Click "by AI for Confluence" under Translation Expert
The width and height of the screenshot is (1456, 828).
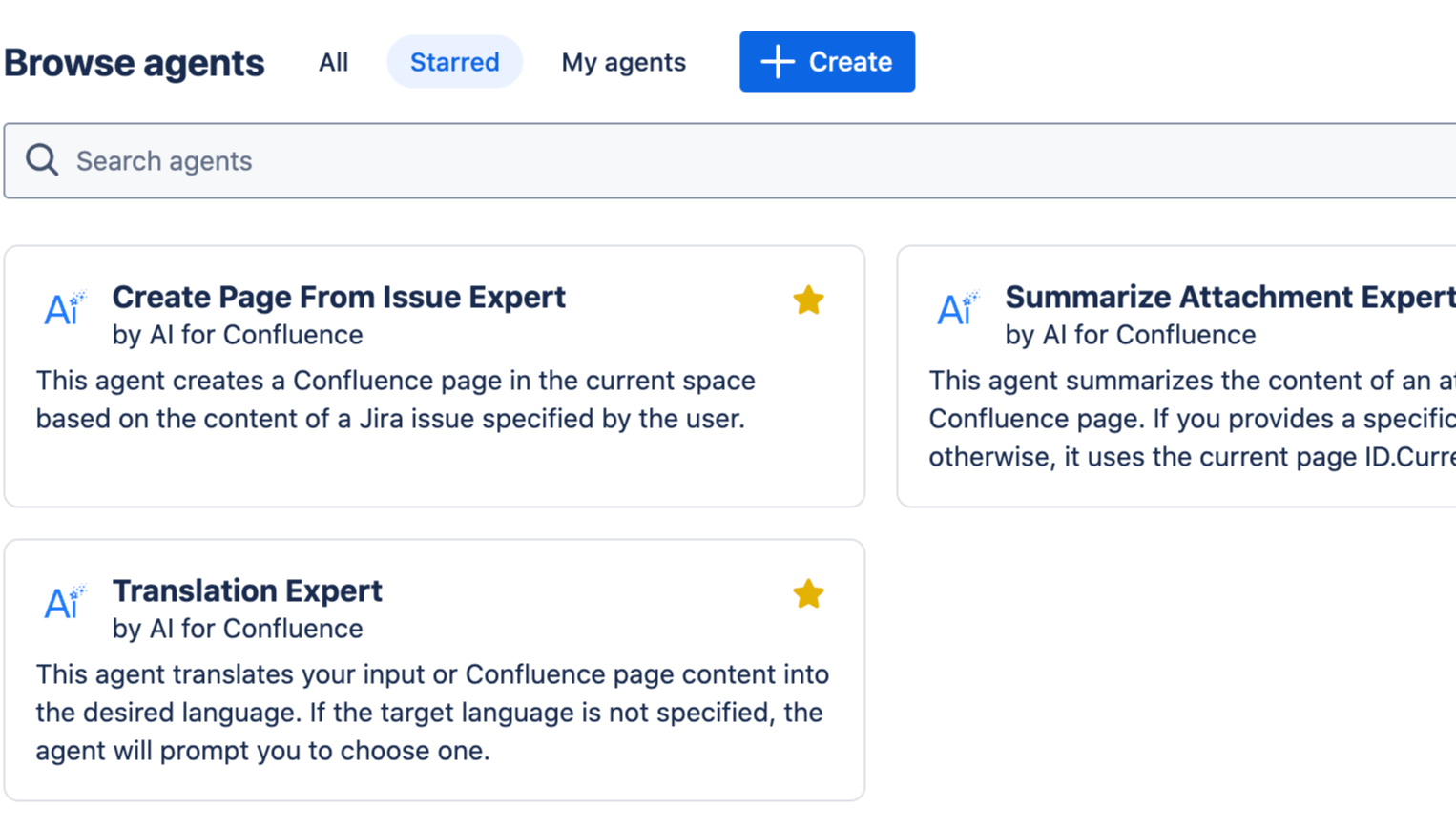pyautogui.click(x=238, y=629)
